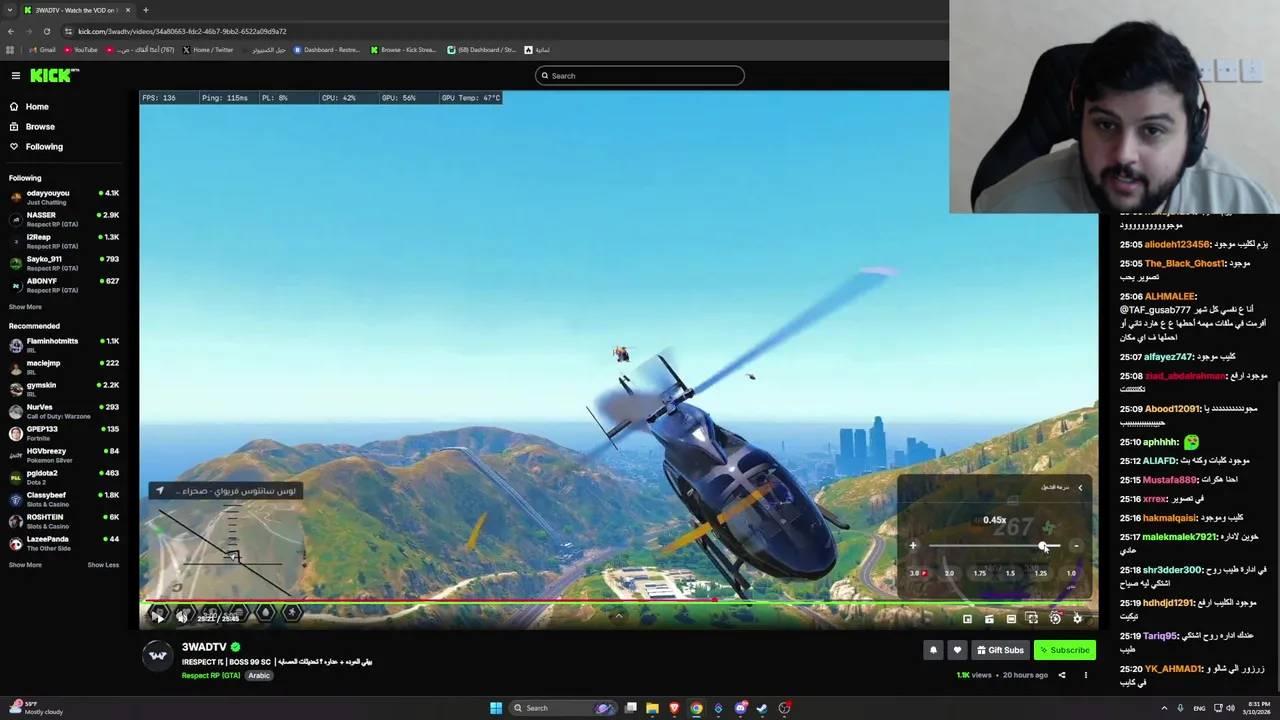Screen dimensions: 1280x720
Task: Expand Recommended list with Show More
Action: tap(25, 565)
